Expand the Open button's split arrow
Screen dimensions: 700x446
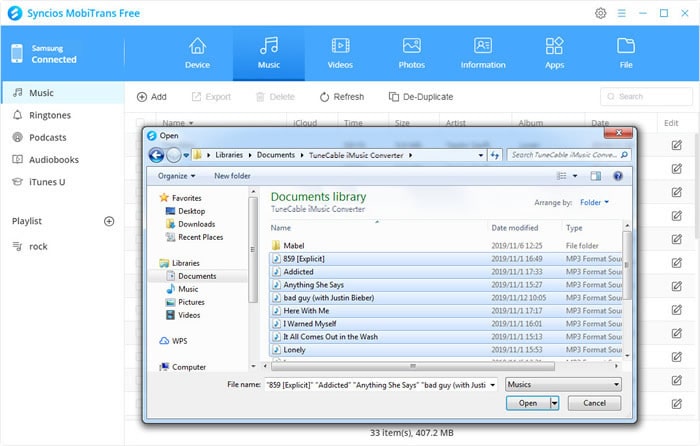(554, 403)
